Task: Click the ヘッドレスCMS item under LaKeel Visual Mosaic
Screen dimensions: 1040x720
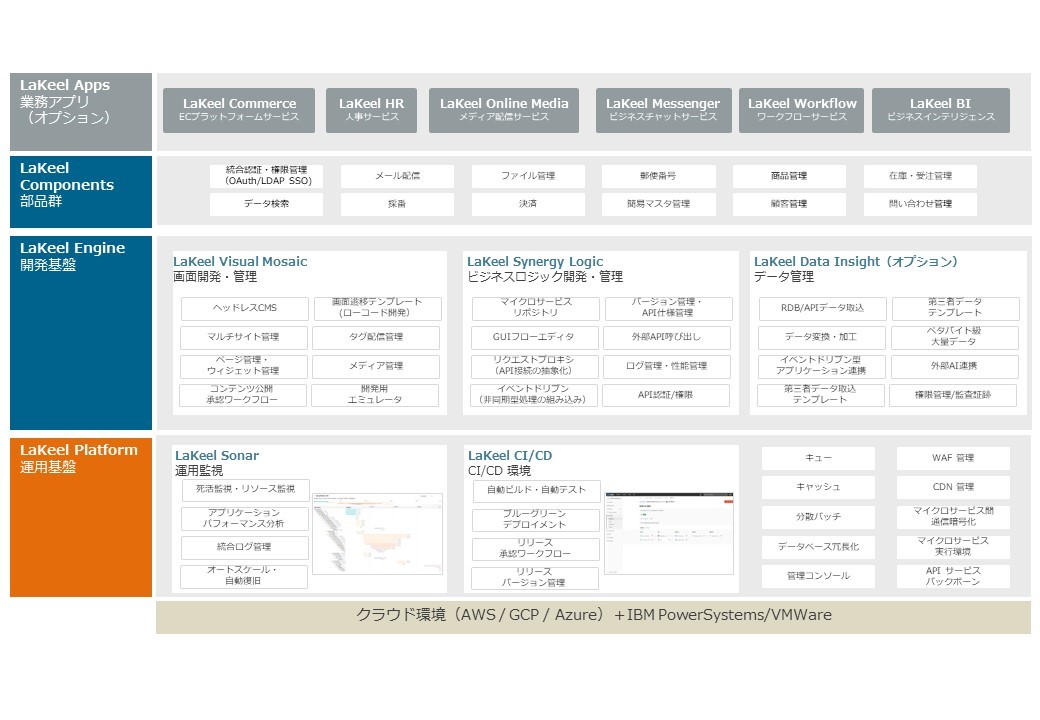Action: (244, 309)
